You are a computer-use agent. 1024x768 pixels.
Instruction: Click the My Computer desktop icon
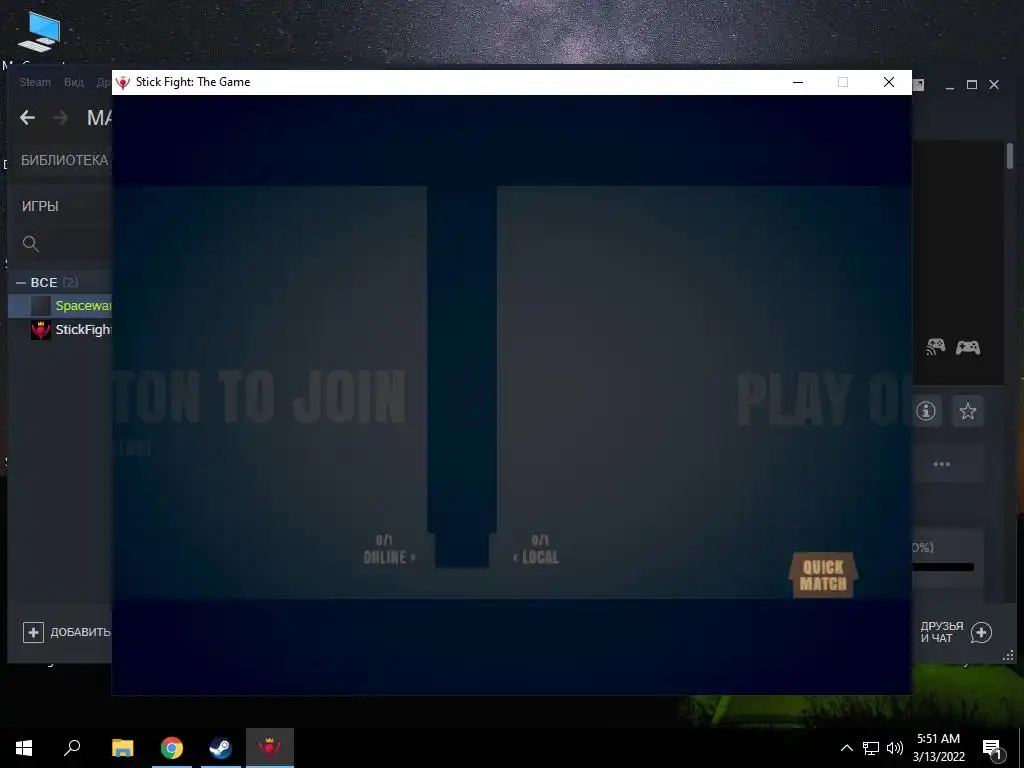(x=39, y=31)
